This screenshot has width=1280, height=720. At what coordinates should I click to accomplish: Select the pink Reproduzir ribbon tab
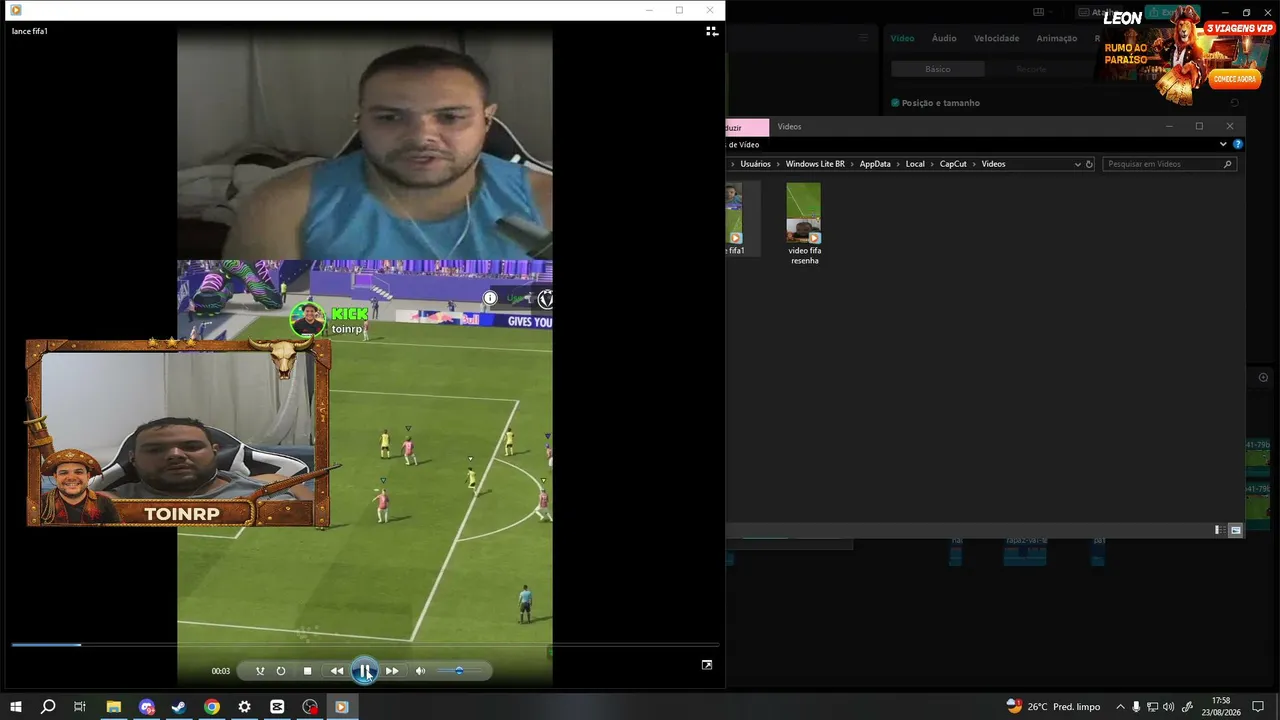coord(747,127)
